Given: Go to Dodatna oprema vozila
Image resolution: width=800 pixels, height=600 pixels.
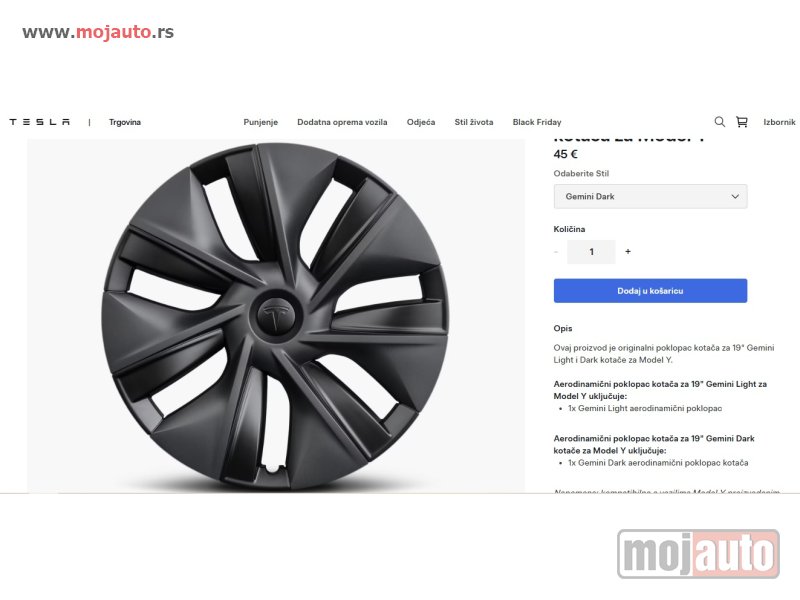Looking at the screenshot, I should [x=342, y=122].
